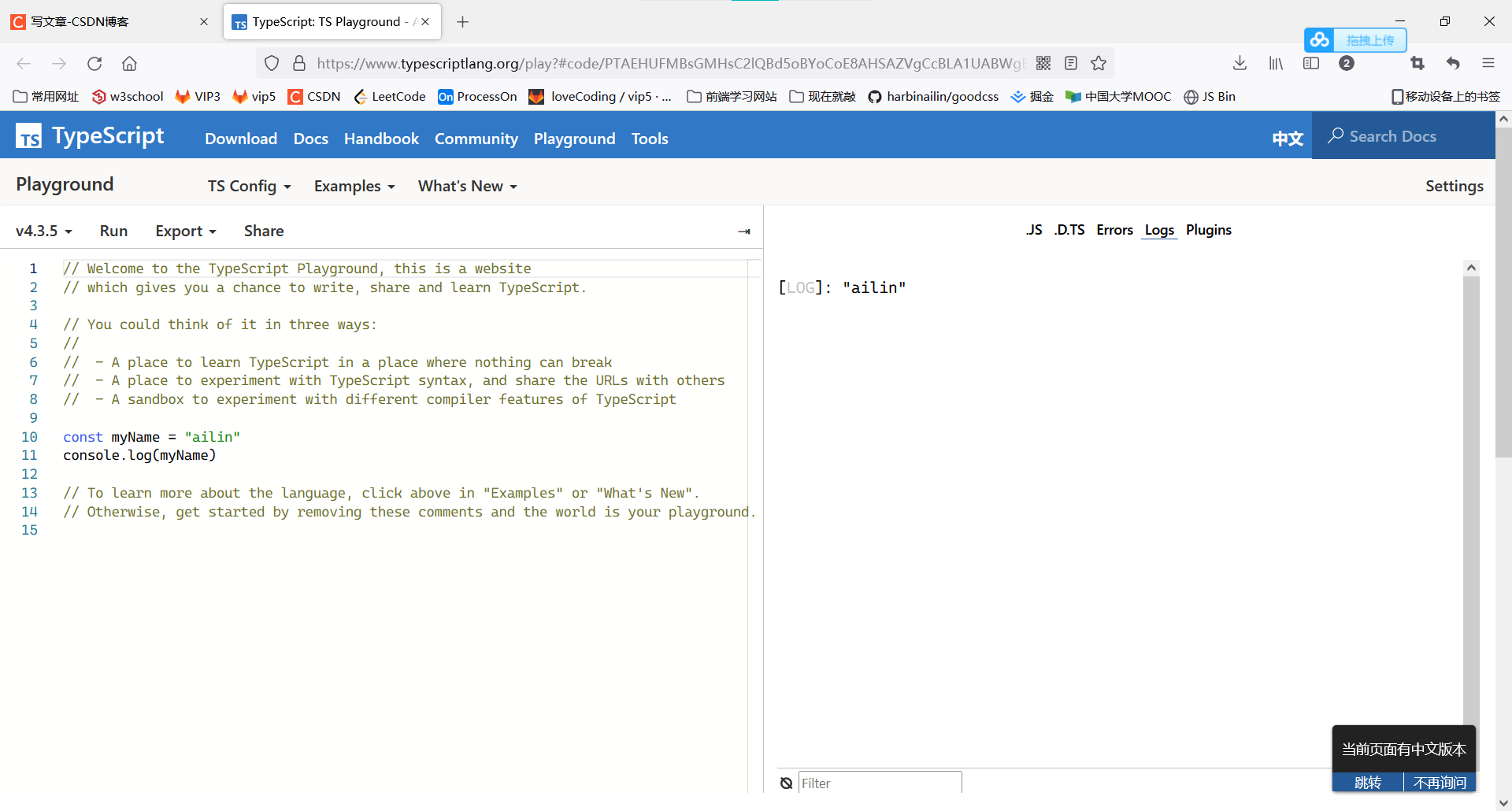Bookmark this page with the star icon
The height and width of the screenshot is (811, 1512).
(1099, 63)
